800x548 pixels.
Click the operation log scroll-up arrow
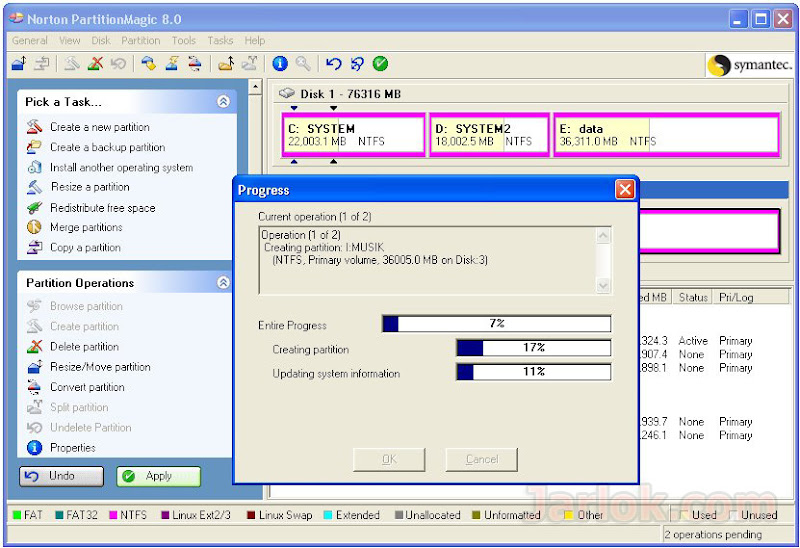point(603,235)
